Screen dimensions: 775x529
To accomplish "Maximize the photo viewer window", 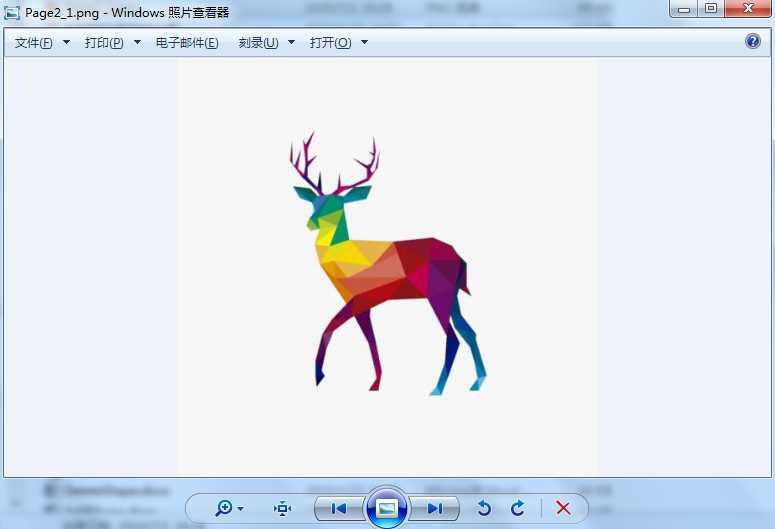I will (x=711, y=9).
